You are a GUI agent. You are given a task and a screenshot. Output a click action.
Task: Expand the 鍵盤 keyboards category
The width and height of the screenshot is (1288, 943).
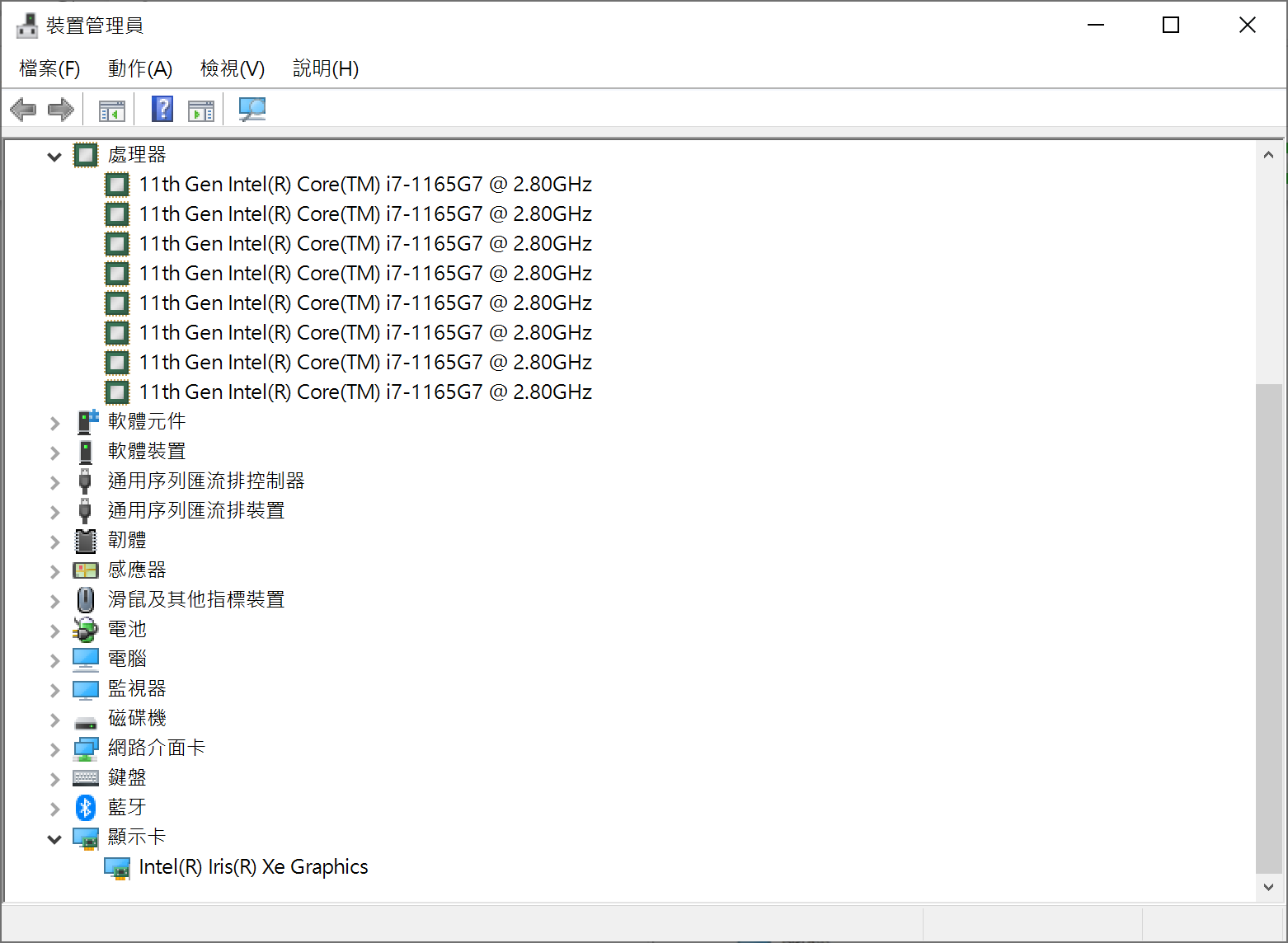tap(54, 779)
